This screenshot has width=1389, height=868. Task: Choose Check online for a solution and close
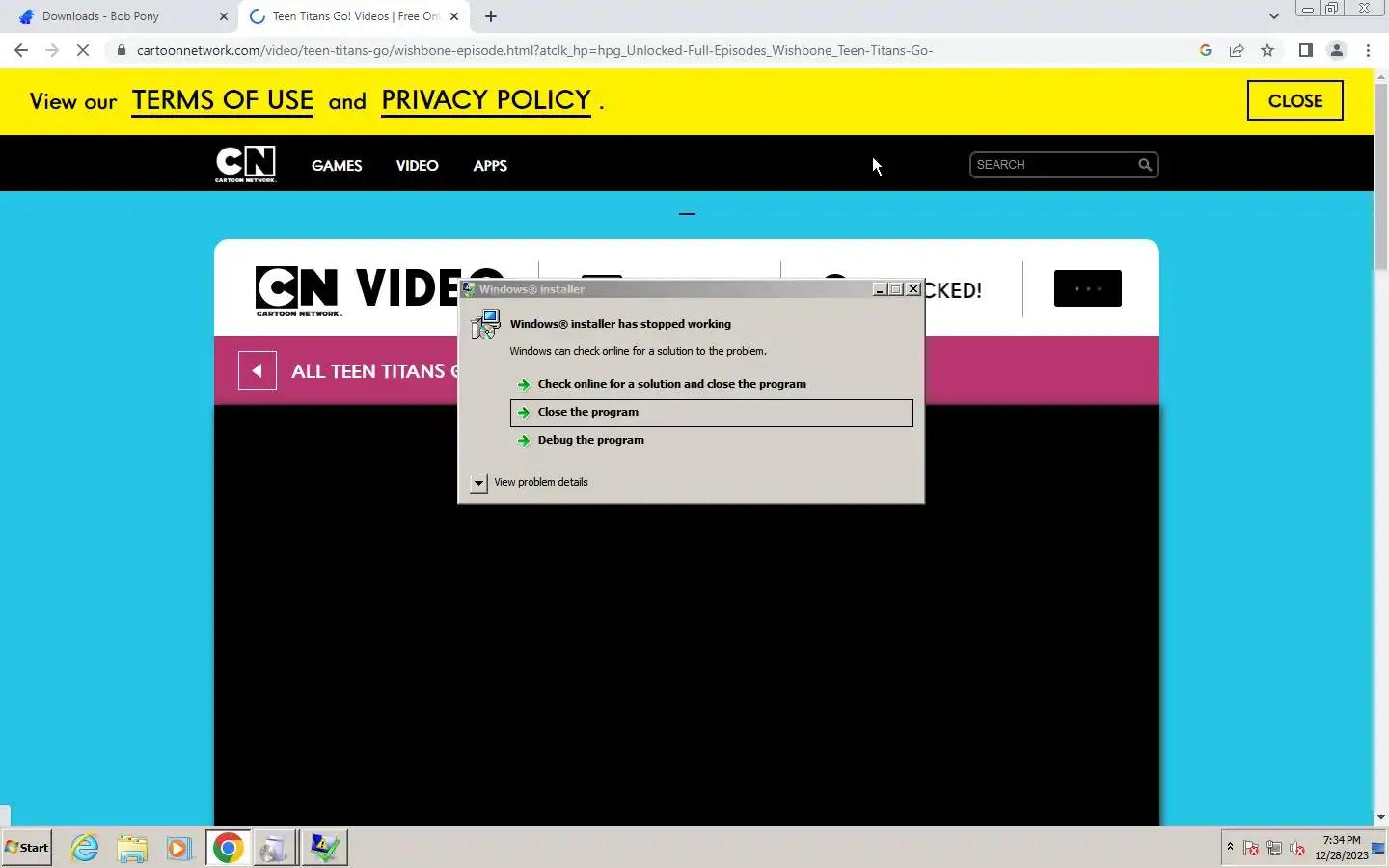[x=711, y=384]
